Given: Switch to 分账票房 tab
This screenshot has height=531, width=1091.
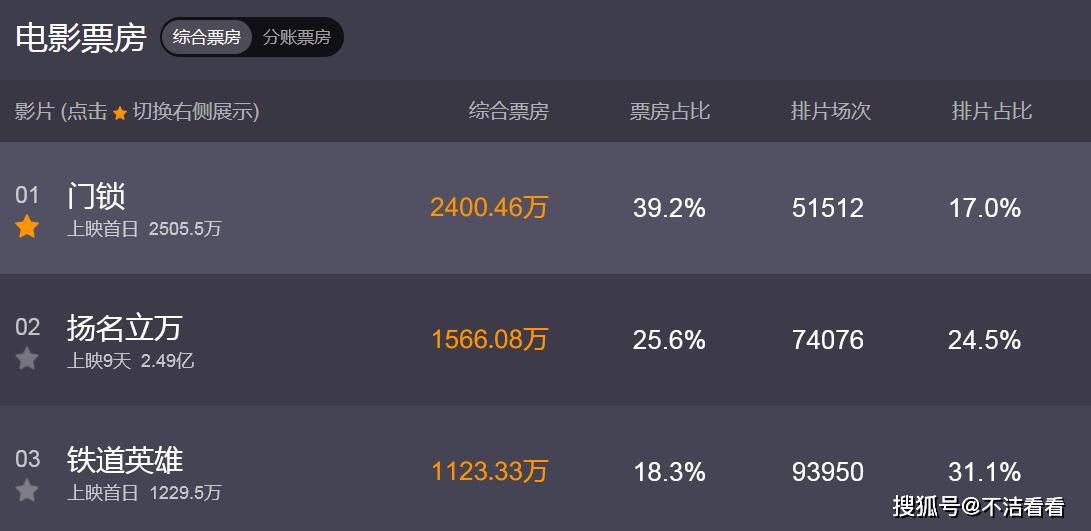Looking at the screenshot, I should coord(296,38).
